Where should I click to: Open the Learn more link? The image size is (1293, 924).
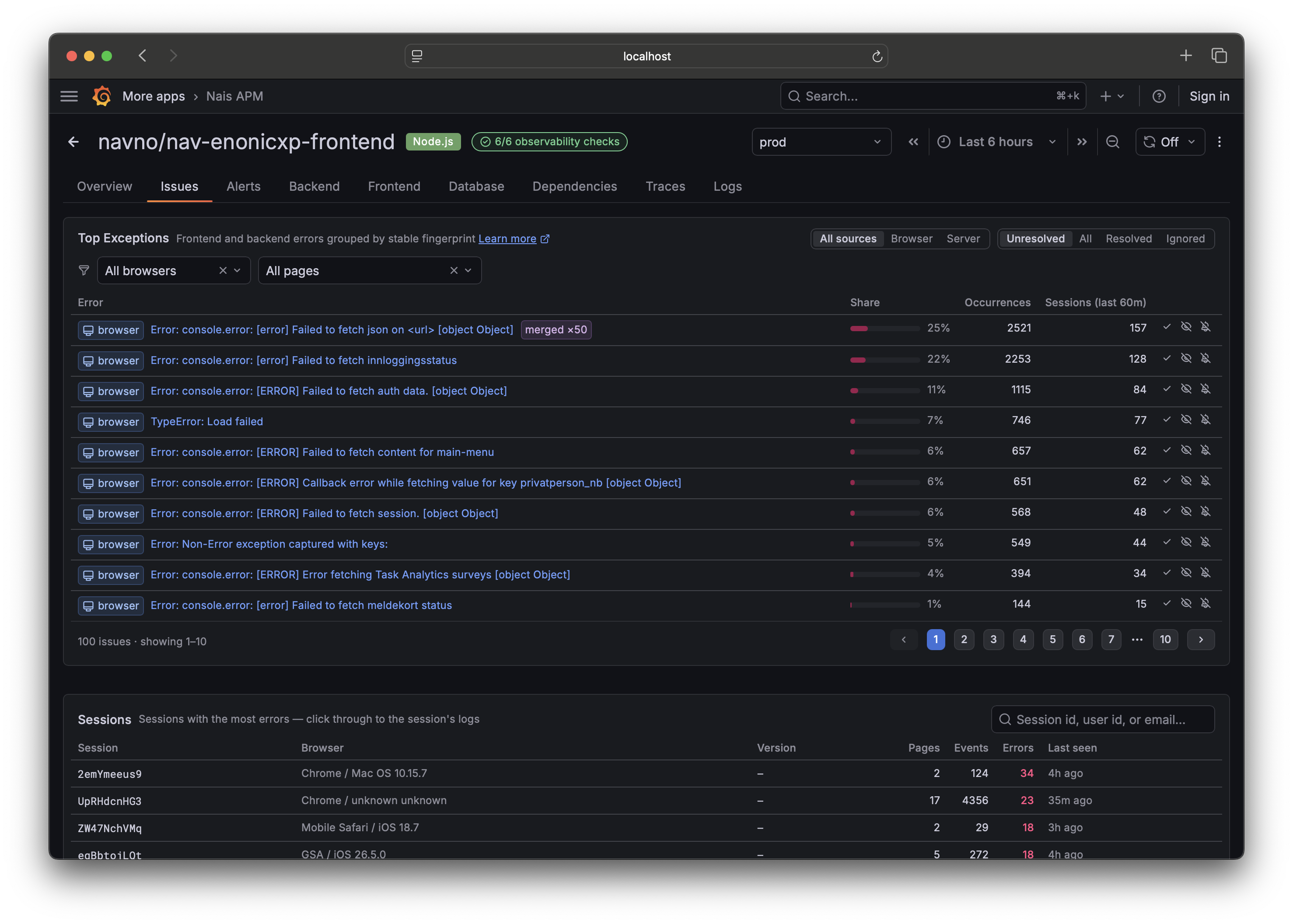click(x=513, y=239)
